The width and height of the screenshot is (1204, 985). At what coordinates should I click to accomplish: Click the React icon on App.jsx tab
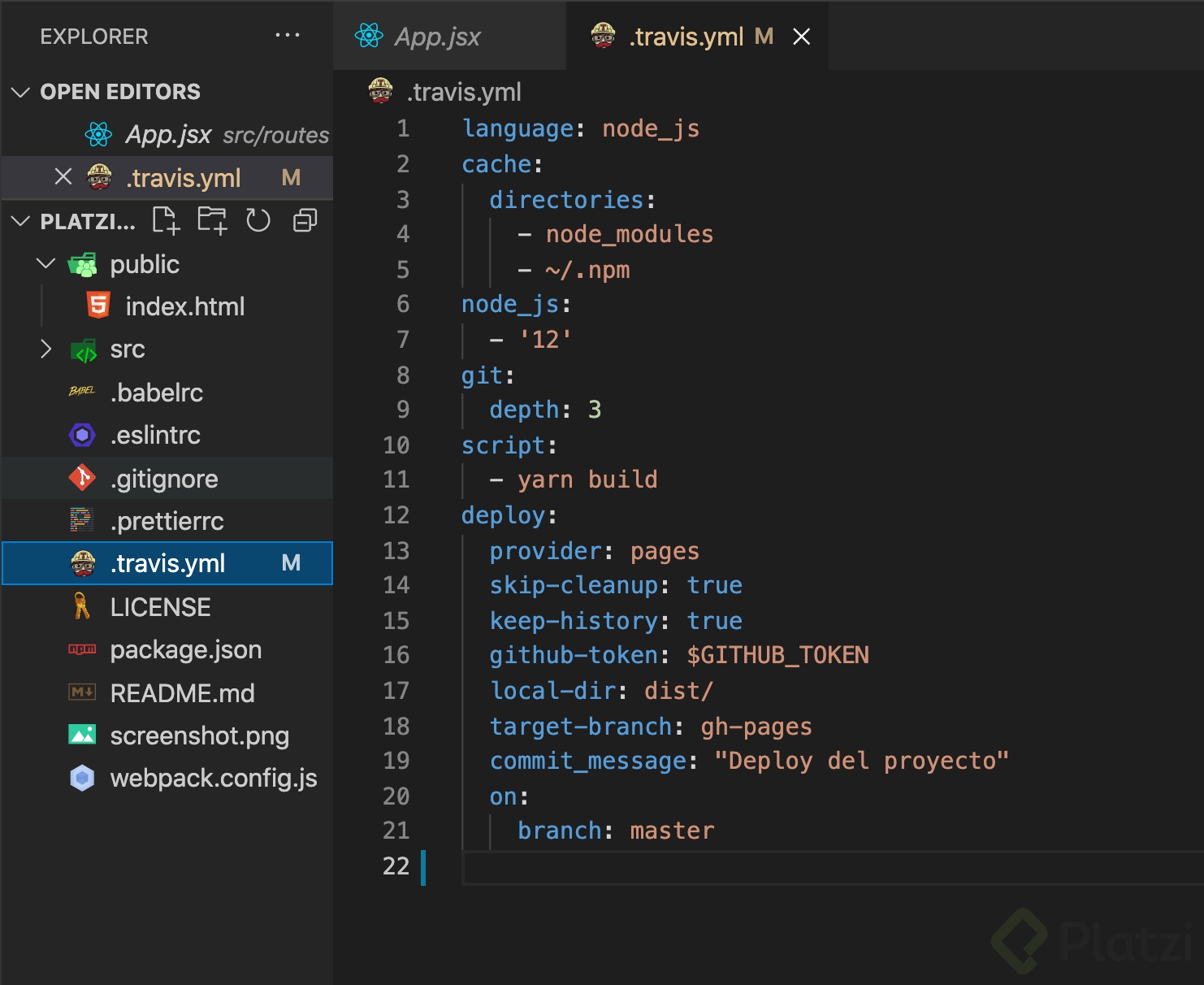click(369, 36)
